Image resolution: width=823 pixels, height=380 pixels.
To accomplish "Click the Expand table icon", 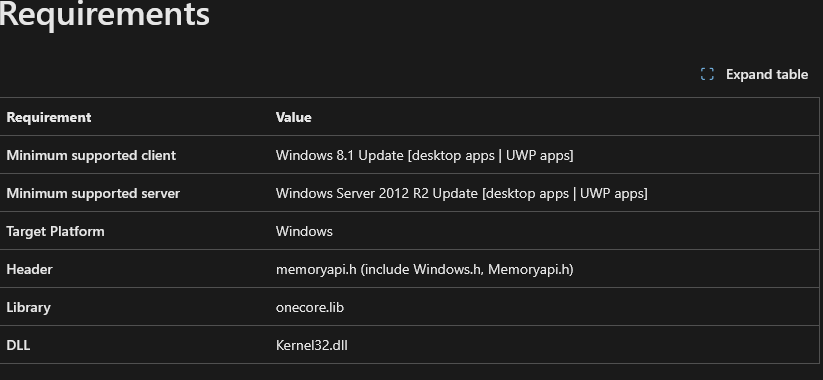I will pyautogui.click(x=707, y=75).
